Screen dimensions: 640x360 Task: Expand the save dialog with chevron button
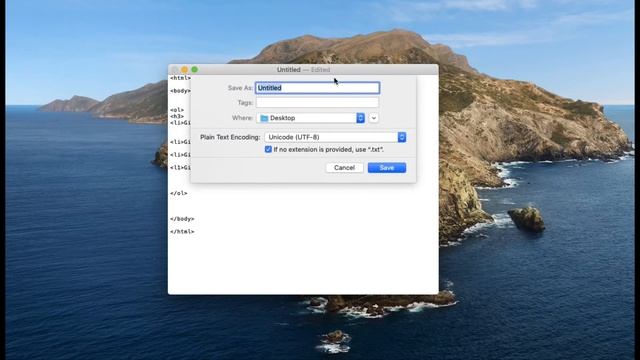pyautogui.click(x=373, y=118)
